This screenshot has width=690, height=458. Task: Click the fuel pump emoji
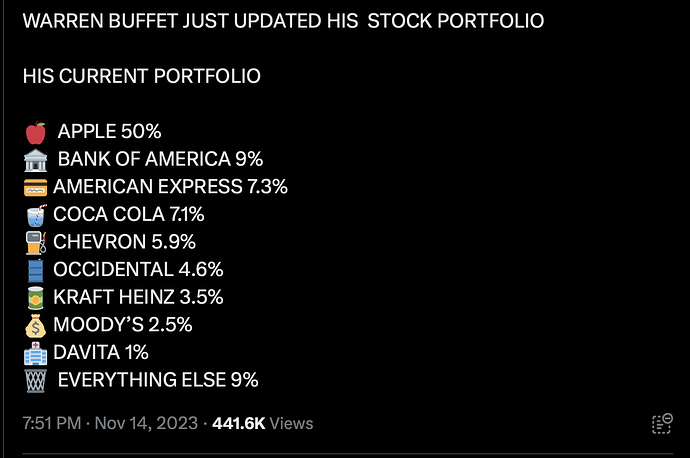(x=36, y=243)
